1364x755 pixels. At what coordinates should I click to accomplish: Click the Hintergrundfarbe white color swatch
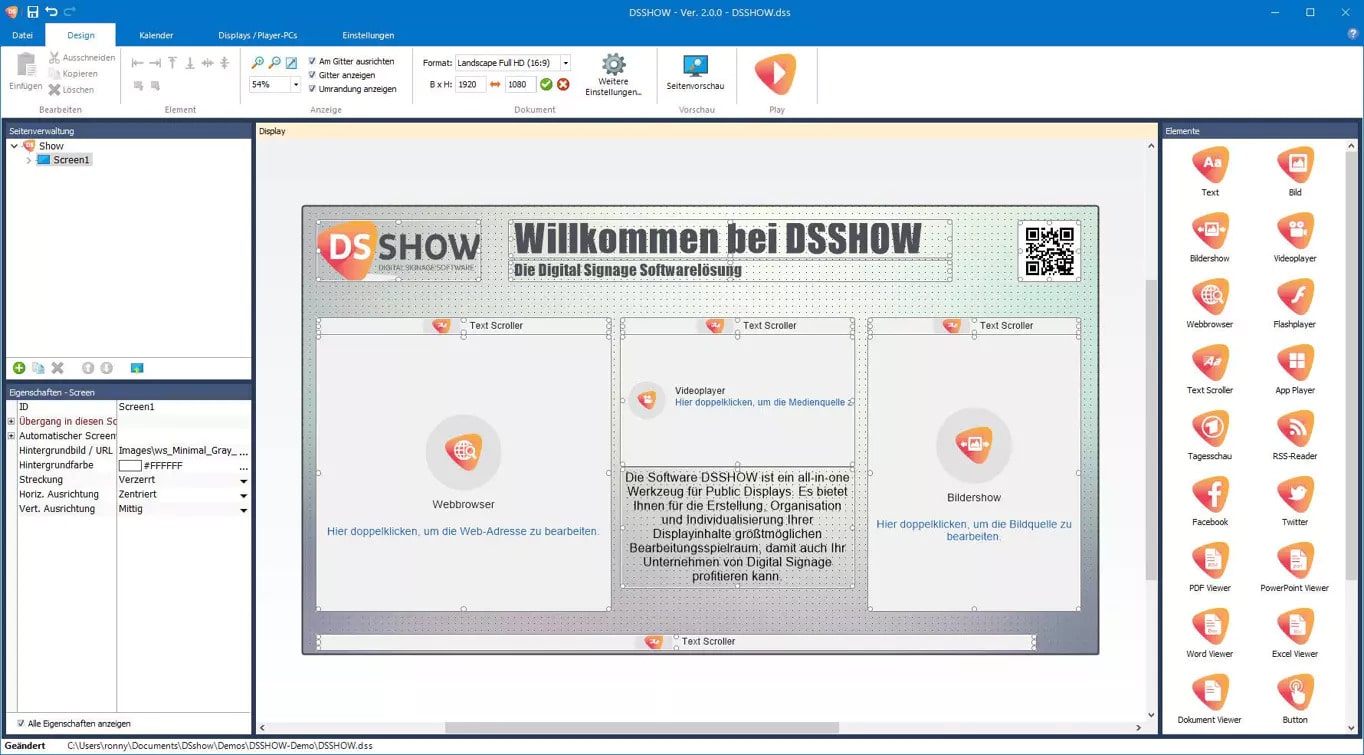pyautogui.click(x=130, y=466)
